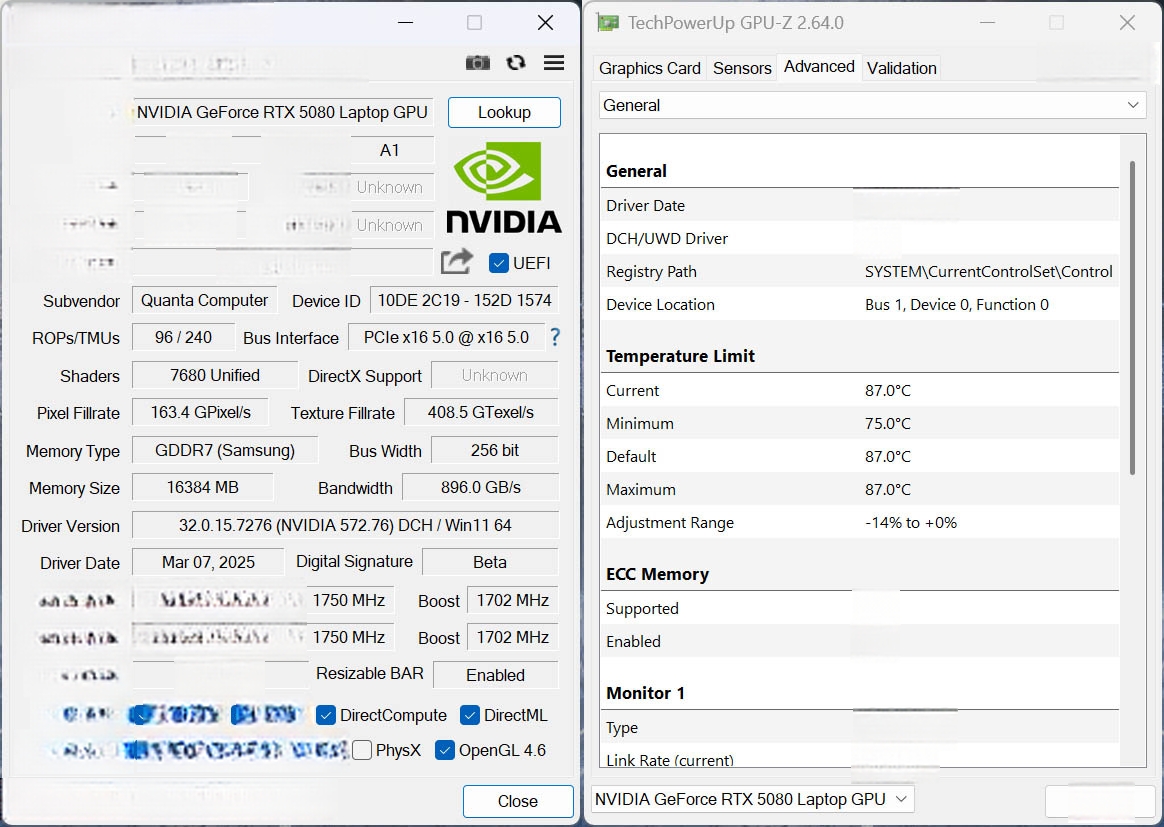Screen dimensions: 1164x827
Task: Click the PCIe x16 5.0 bus interface value
Action: click(446, 337)
